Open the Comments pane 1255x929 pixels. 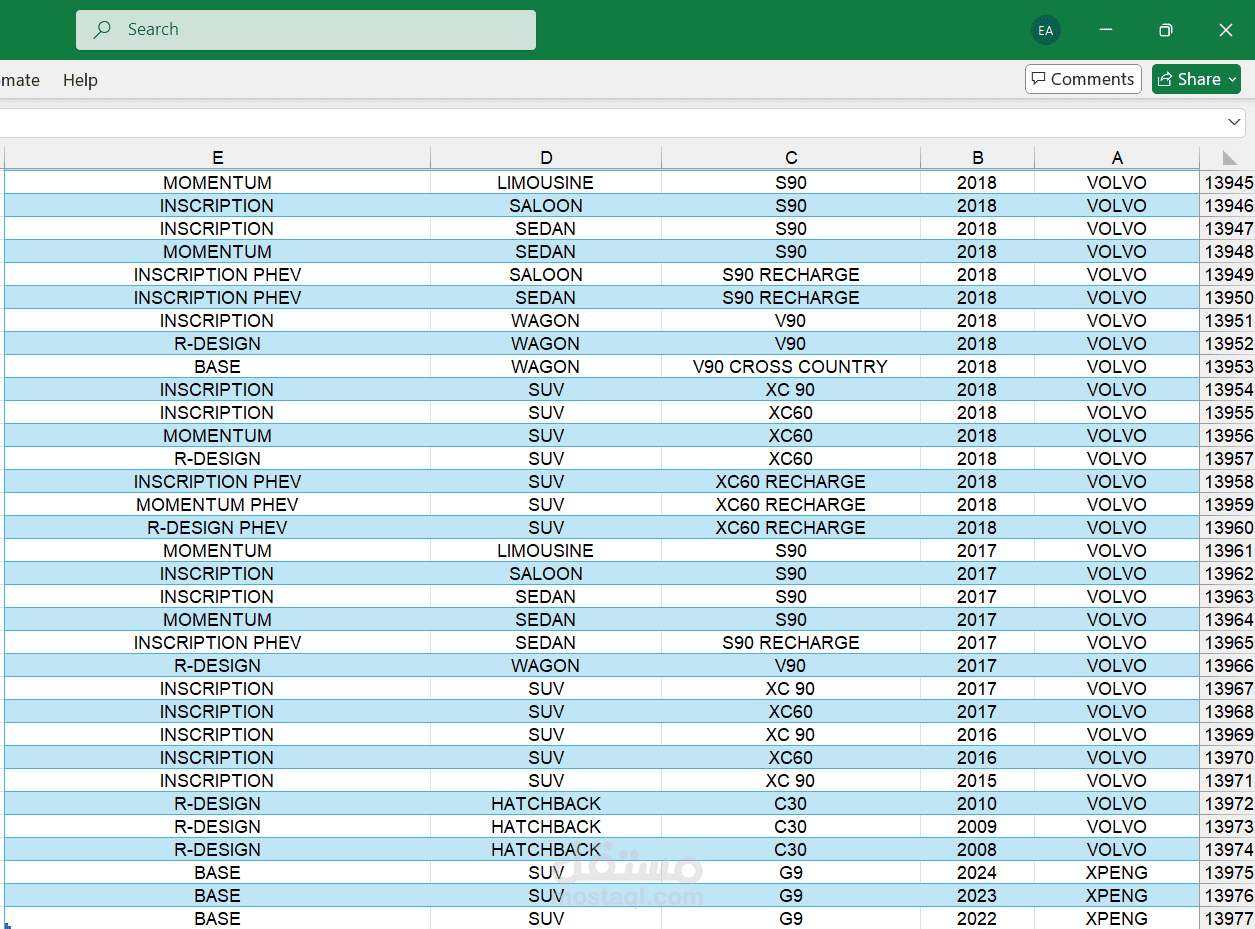pos(1083,79)
